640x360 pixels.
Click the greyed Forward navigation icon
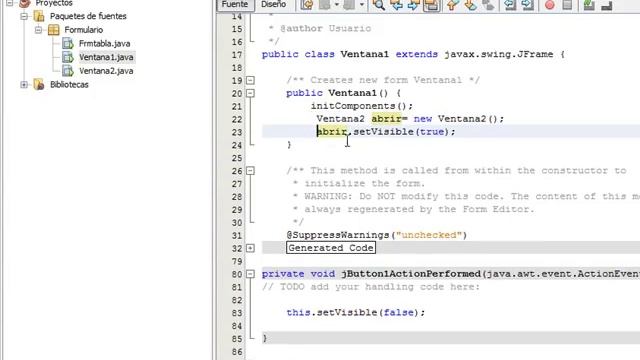coord(349,5)
